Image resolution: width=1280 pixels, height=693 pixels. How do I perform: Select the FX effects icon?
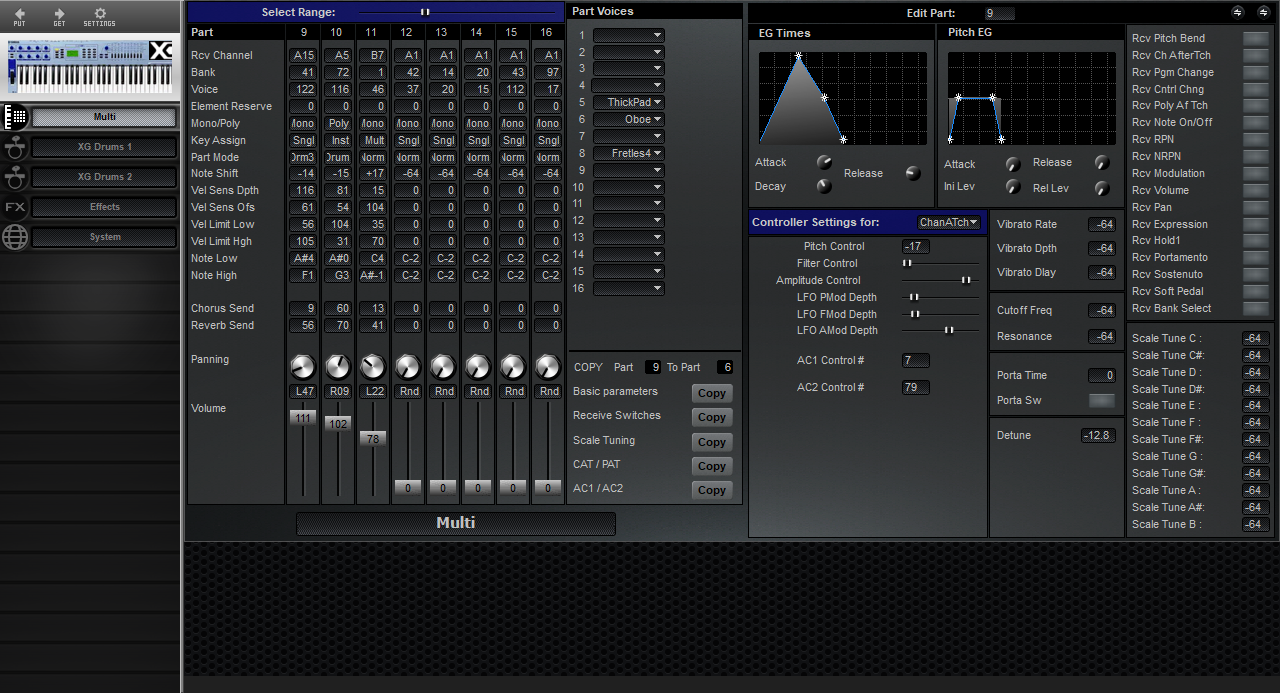14,207
